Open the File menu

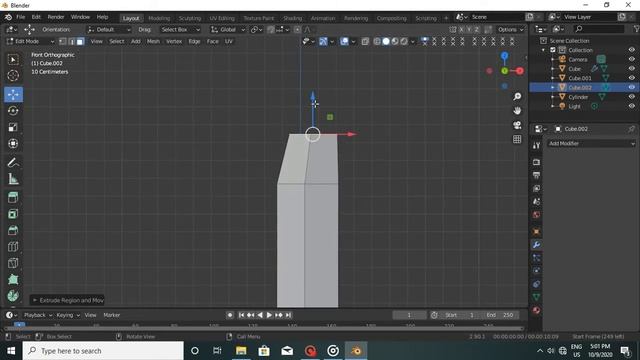pyautogui.click(x=20, y=17)
